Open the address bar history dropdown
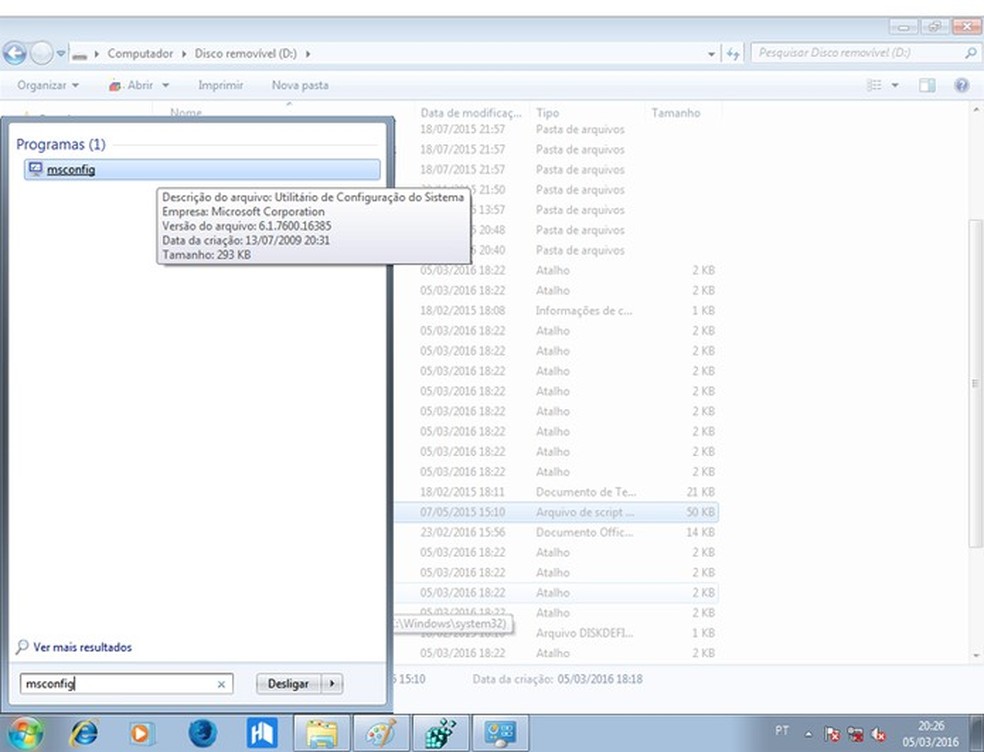This screenshot has height=752, width=984. coord(710,54)
